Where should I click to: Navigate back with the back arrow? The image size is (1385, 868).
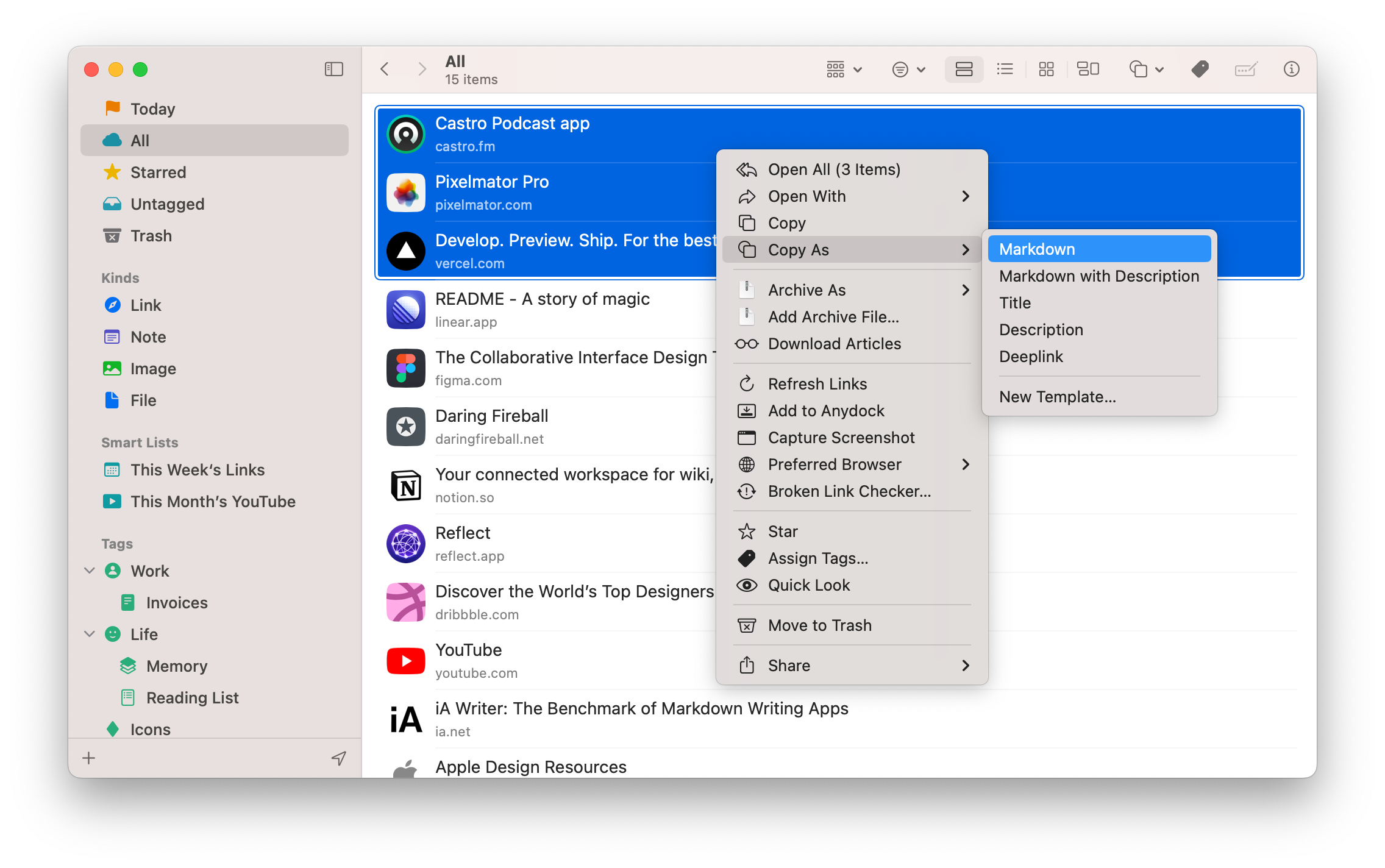[385, 69]
